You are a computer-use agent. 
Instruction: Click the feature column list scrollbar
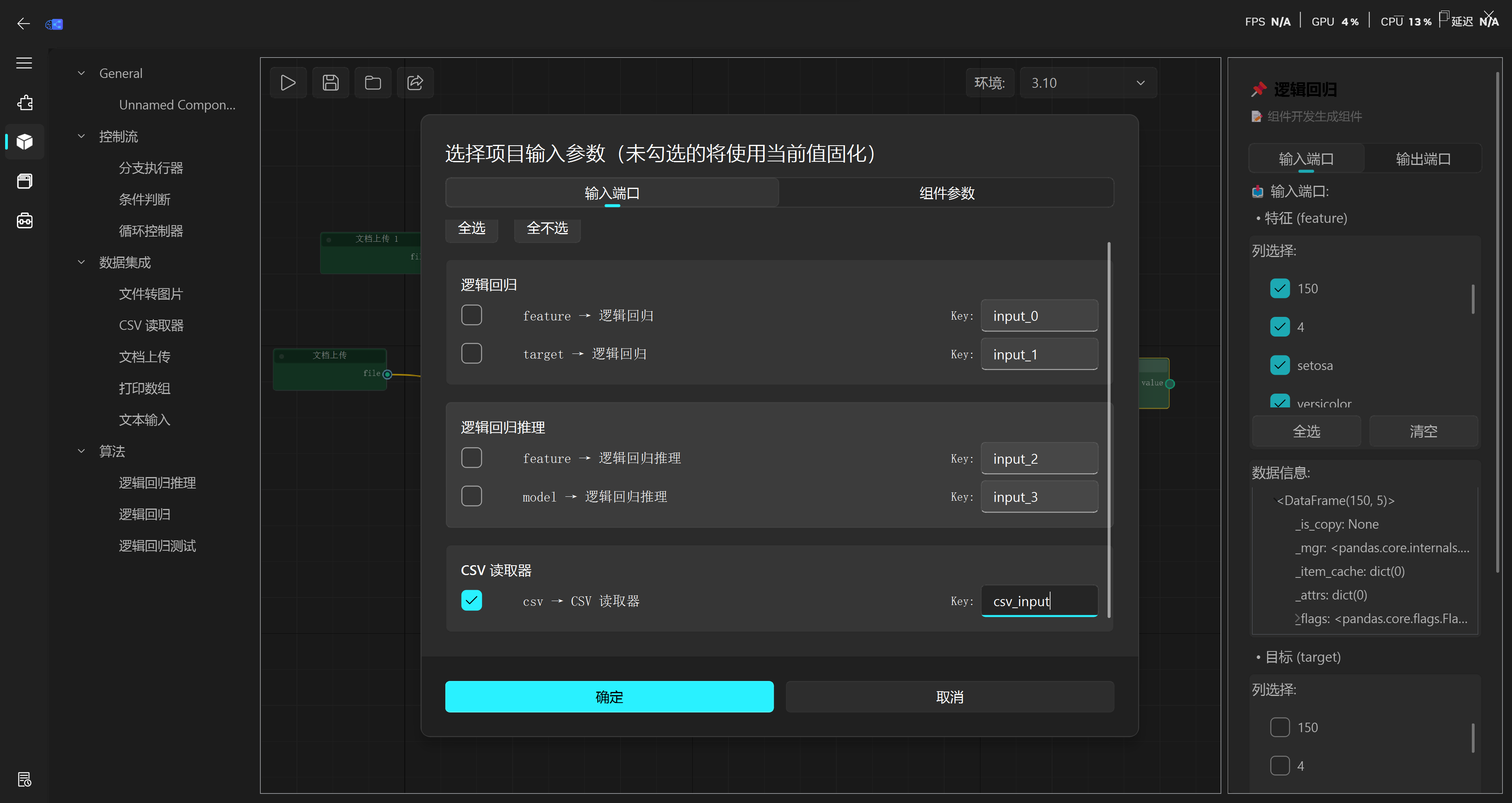click(1473, 300)
